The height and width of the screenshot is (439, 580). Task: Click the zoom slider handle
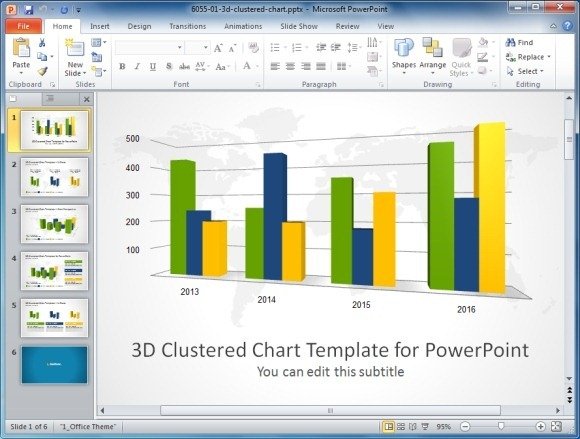point(501,427)
